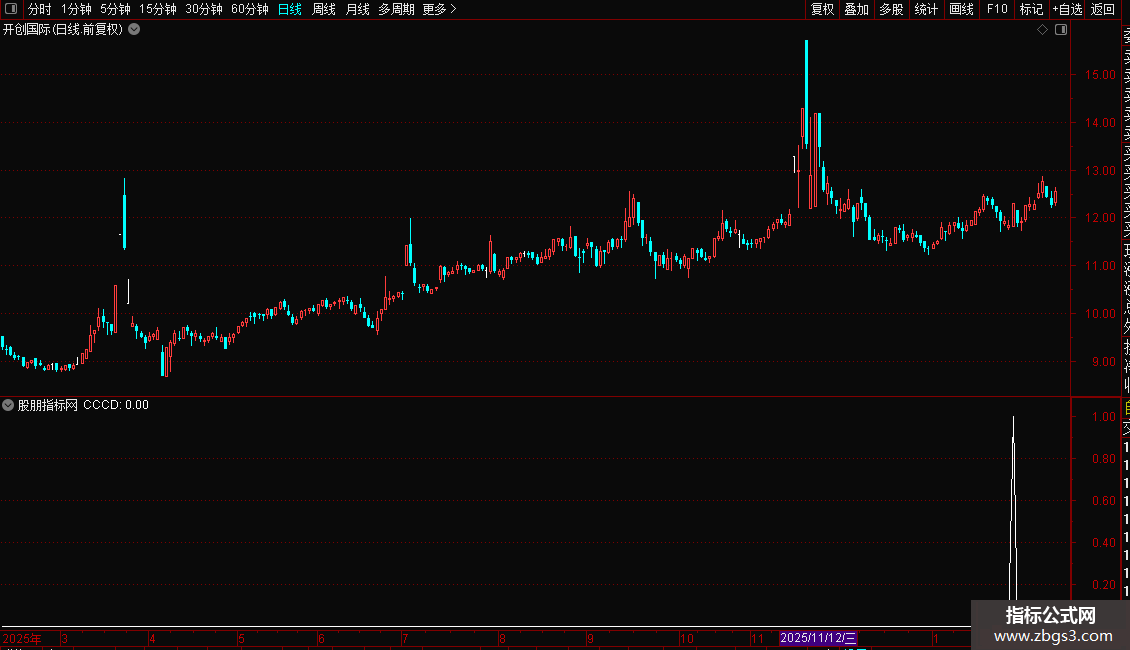The width and height of the screenshot is (1130, 650).
Task: Switch to 日线 daily chart
Action: (290, 9)
